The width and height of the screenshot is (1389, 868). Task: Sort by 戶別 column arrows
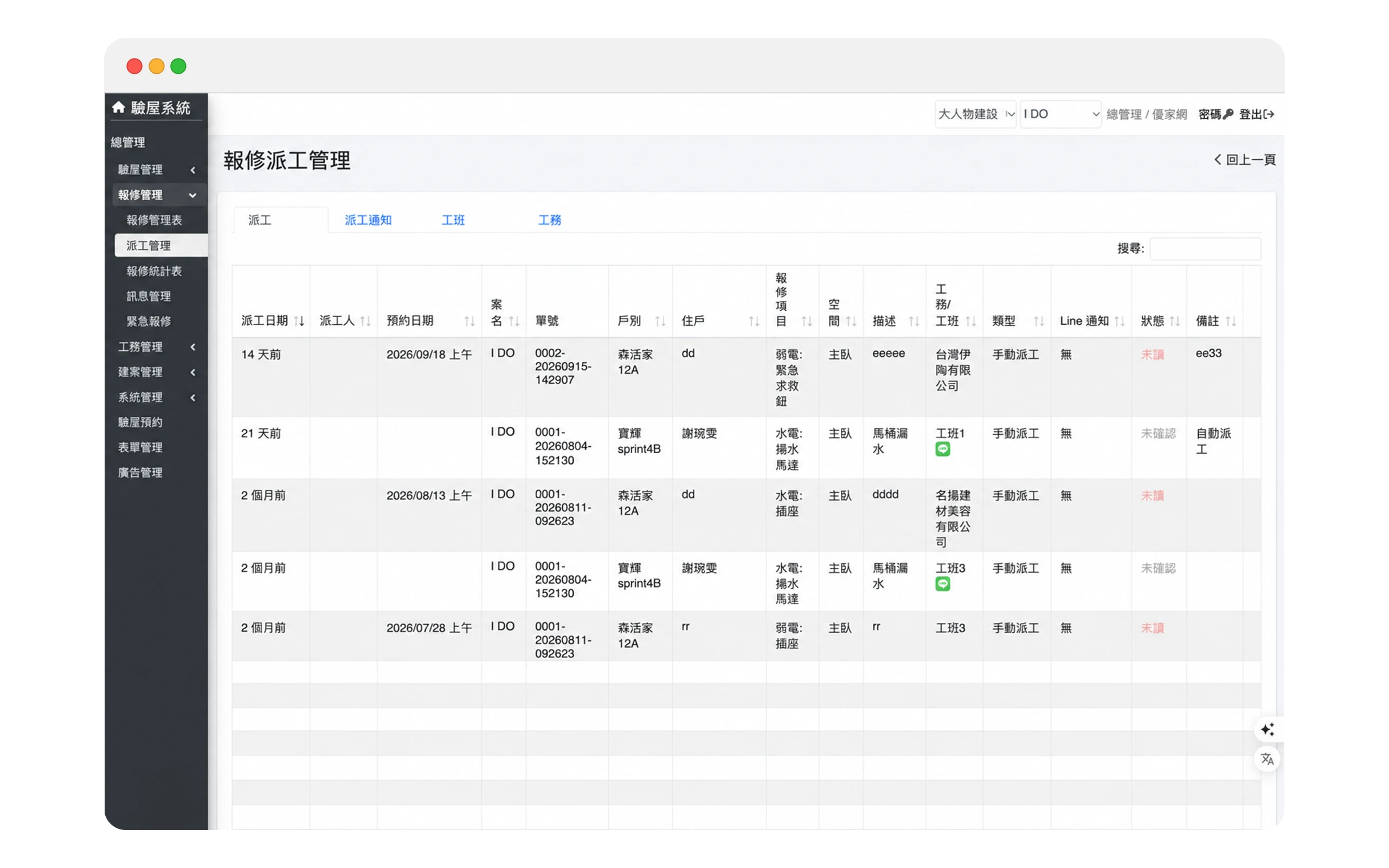(x=660, y=322)
